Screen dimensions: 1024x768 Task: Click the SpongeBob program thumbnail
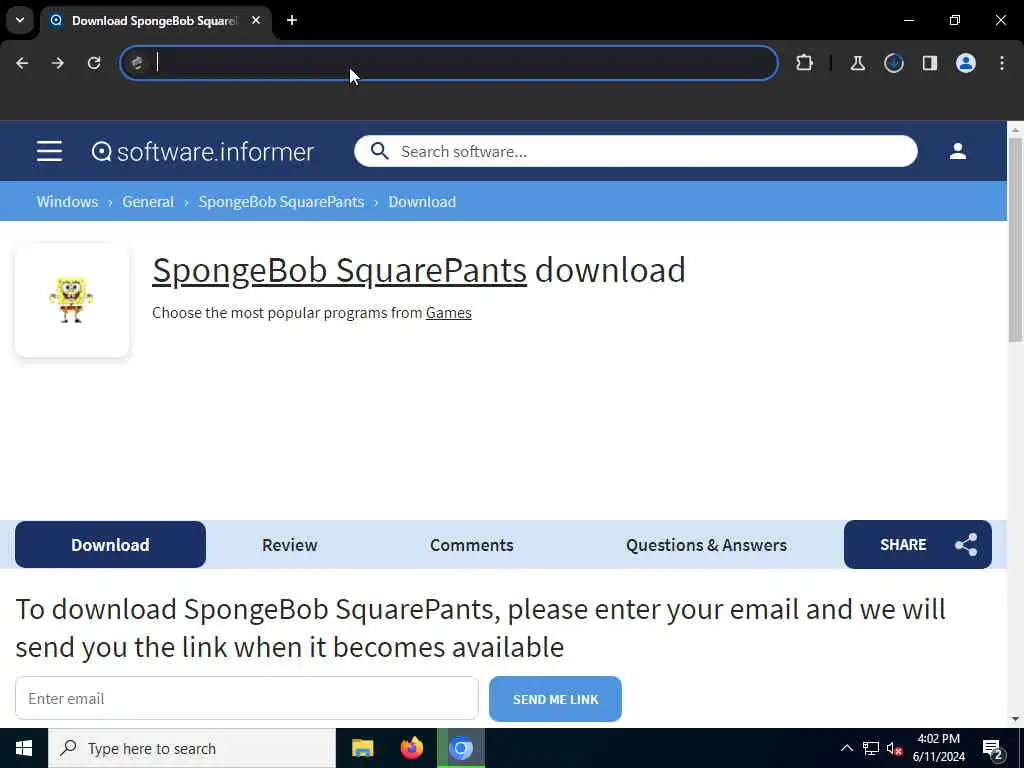pyautogui.click(x=72, y=300)
